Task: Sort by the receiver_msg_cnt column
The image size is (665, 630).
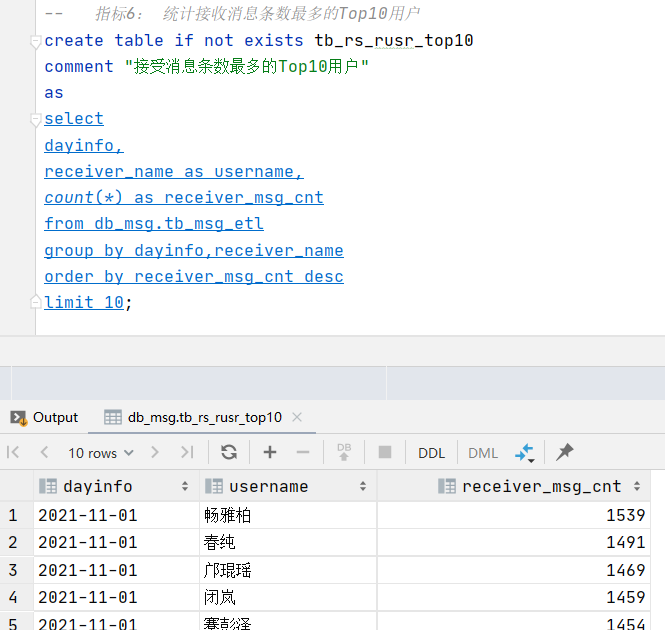Action: click(637, 486)
